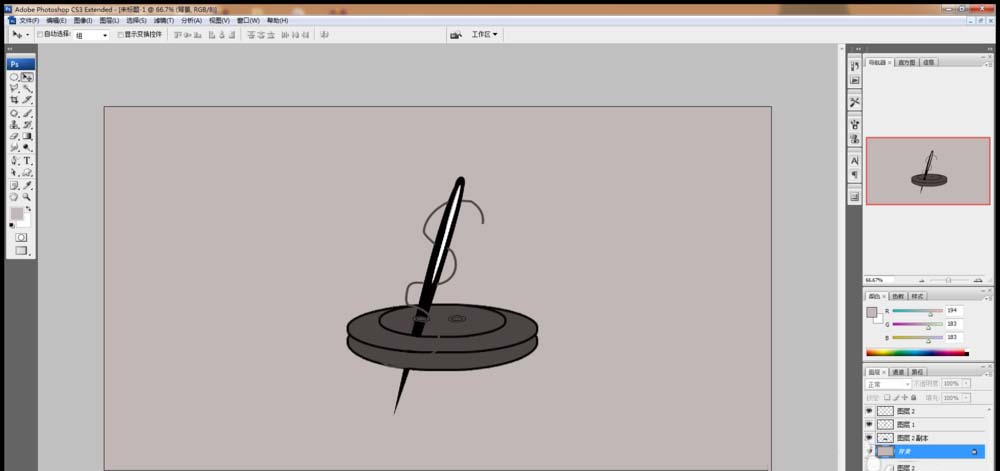Toggle lock position in Layers panel
Screen dimensions: 1000x471
pyautogui.click(x=905, y=398)
